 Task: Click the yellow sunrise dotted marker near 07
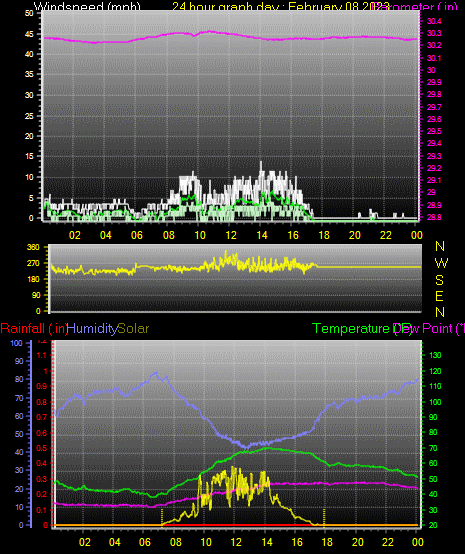tap(162, 518)
